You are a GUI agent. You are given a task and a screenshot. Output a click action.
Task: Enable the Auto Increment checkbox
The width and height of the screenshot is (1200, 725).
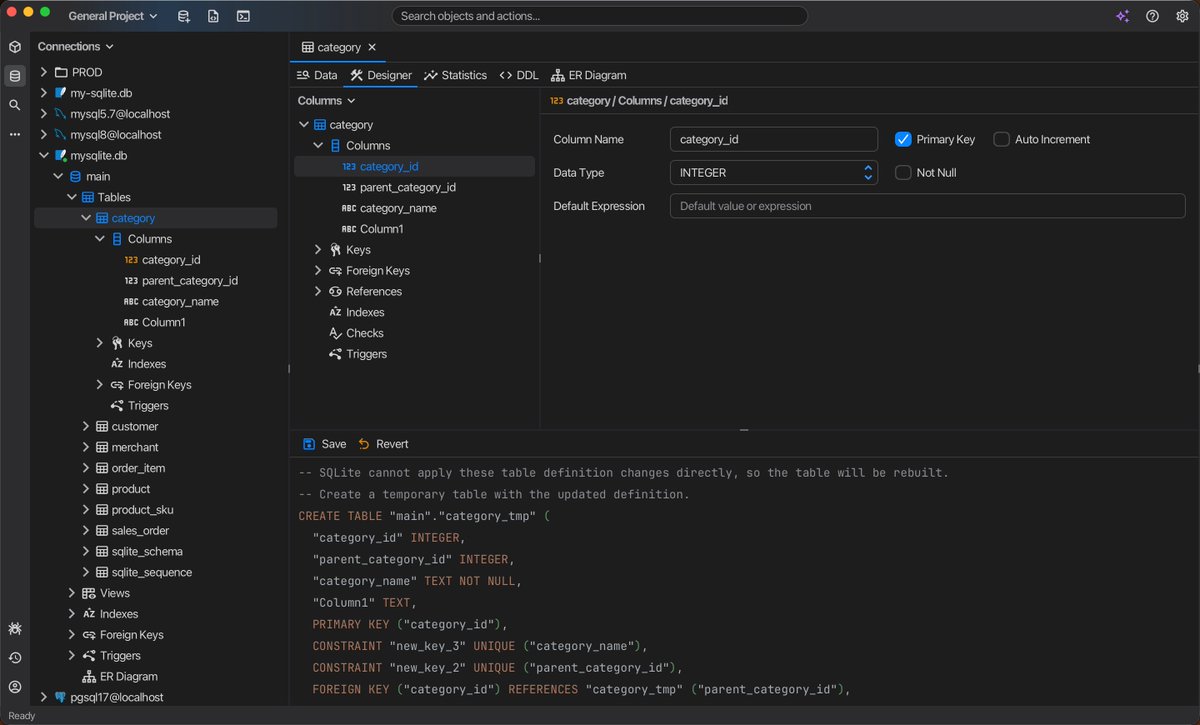tap(1001, 139)
